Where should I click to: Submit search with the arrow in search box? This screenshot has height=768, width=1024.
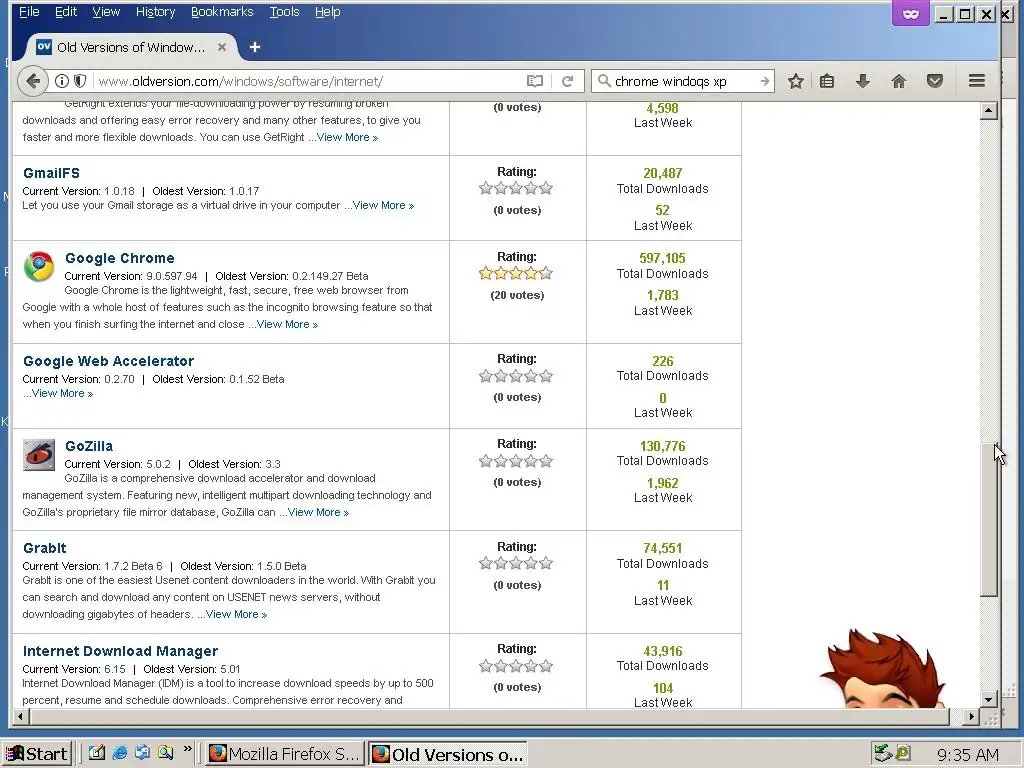(765, 81)
